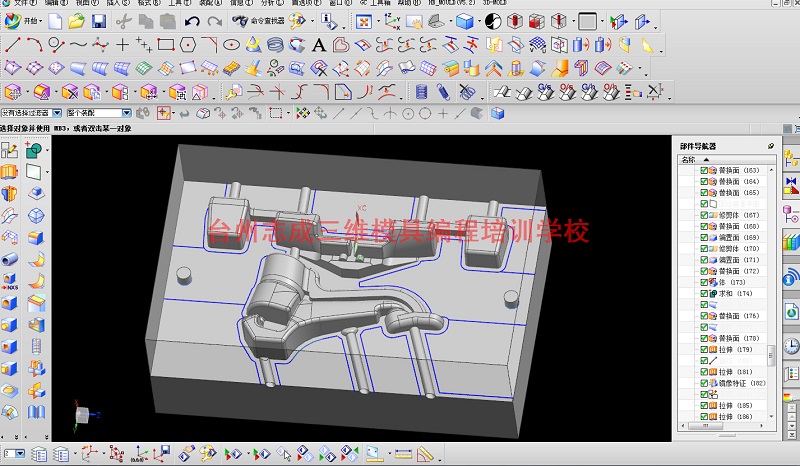Sort by the 名称 column header
This screenshot has width=800, height=466.
[689, 159]
